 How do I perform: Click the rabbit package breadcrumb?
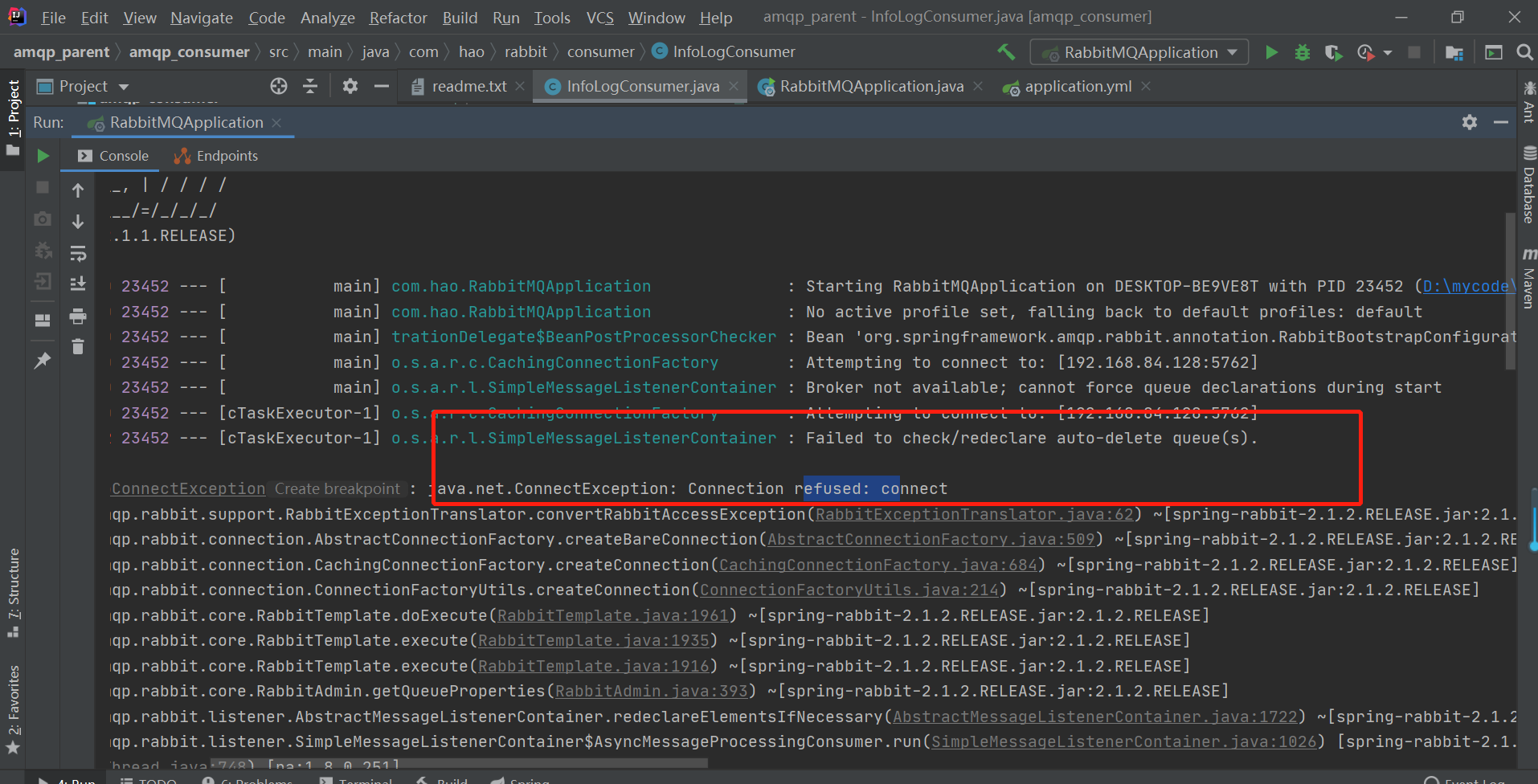[x=526, y=51]
